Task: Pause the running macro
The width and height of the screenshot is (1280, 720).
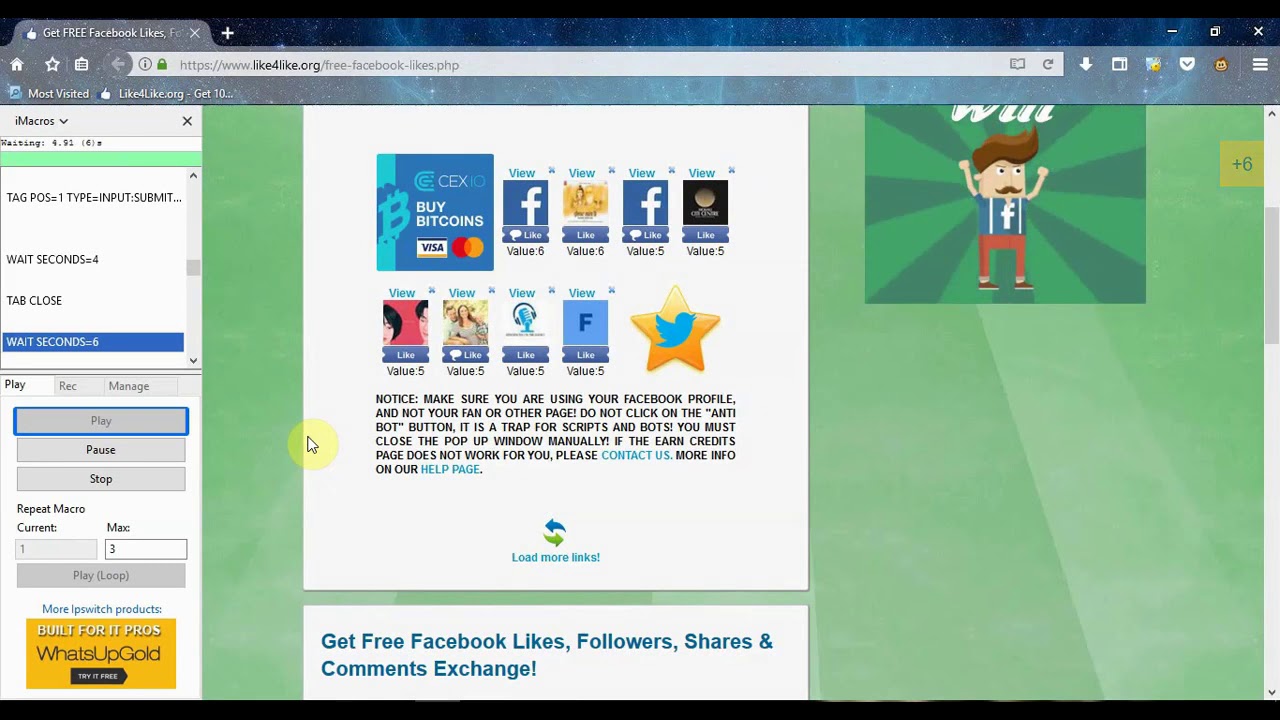Action: click(101, 450)
